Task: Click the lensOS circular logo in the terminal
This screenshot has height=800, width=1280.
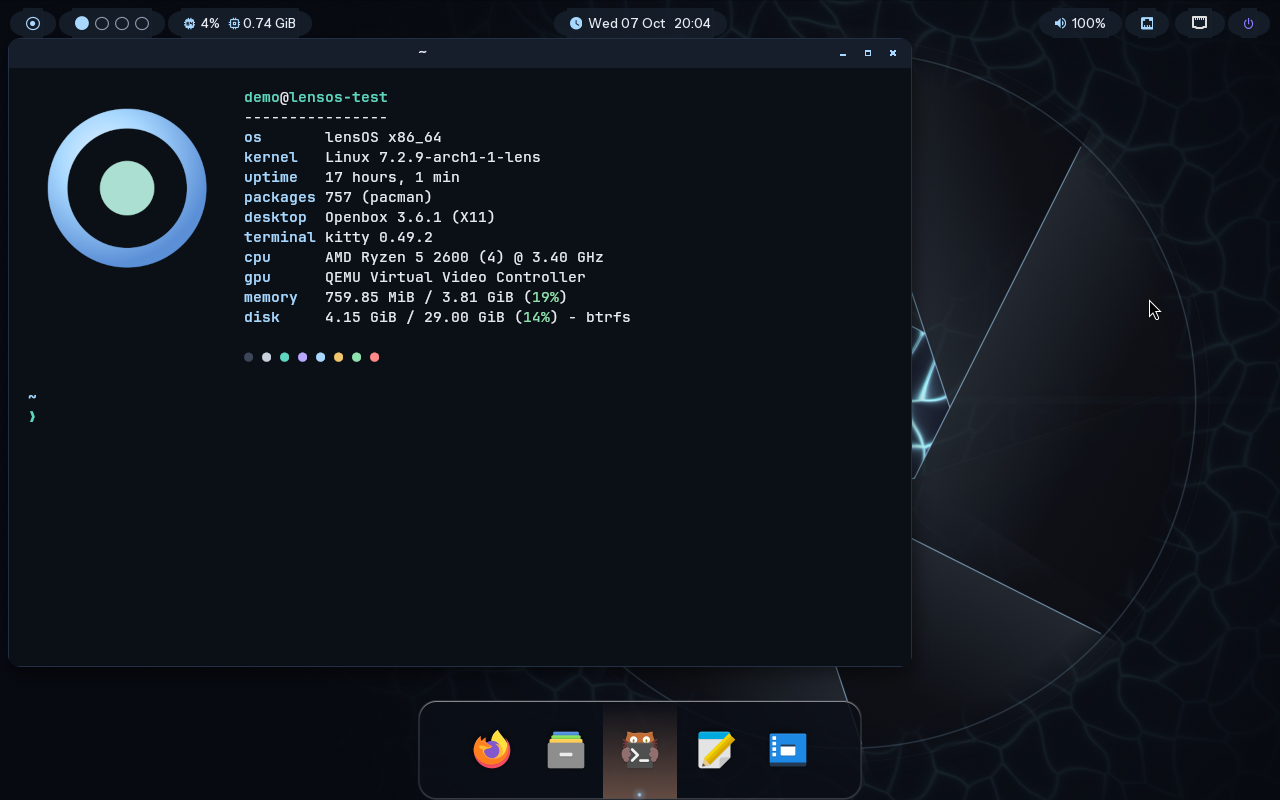Action: click(127, 188)
